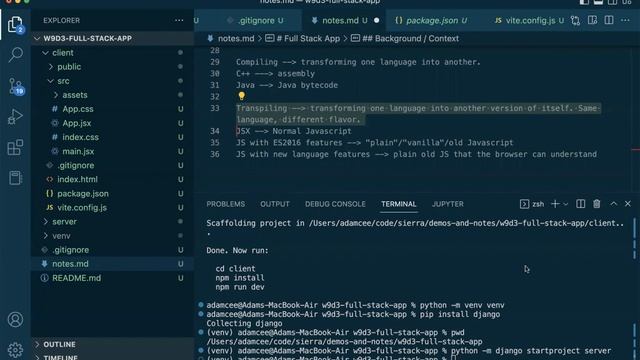Click '## Background / Context' breadcrumb
Image resolution: width=640 pixels, height=360 pixels.
tap(405, 38)
